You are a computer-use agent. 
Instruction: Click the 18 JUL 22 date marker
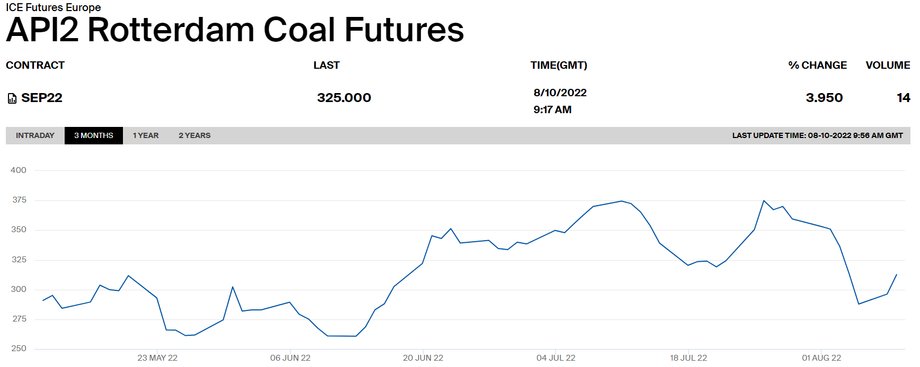click(688, 358)
